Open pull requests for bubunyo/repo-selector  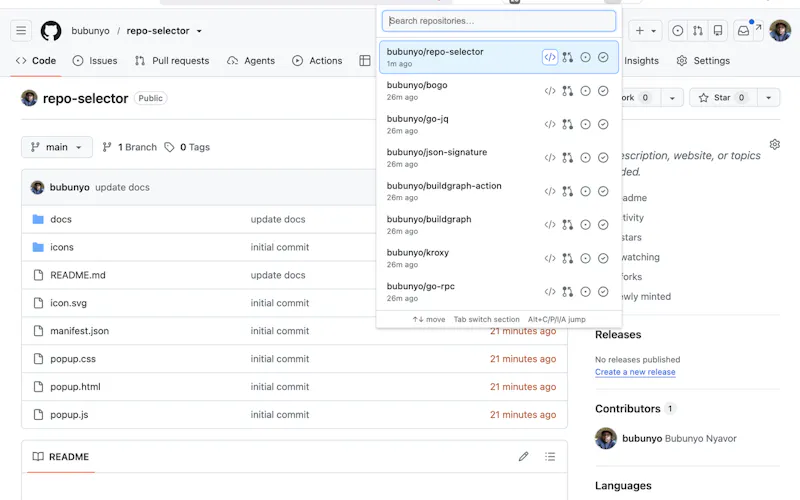tap(567, 57)
